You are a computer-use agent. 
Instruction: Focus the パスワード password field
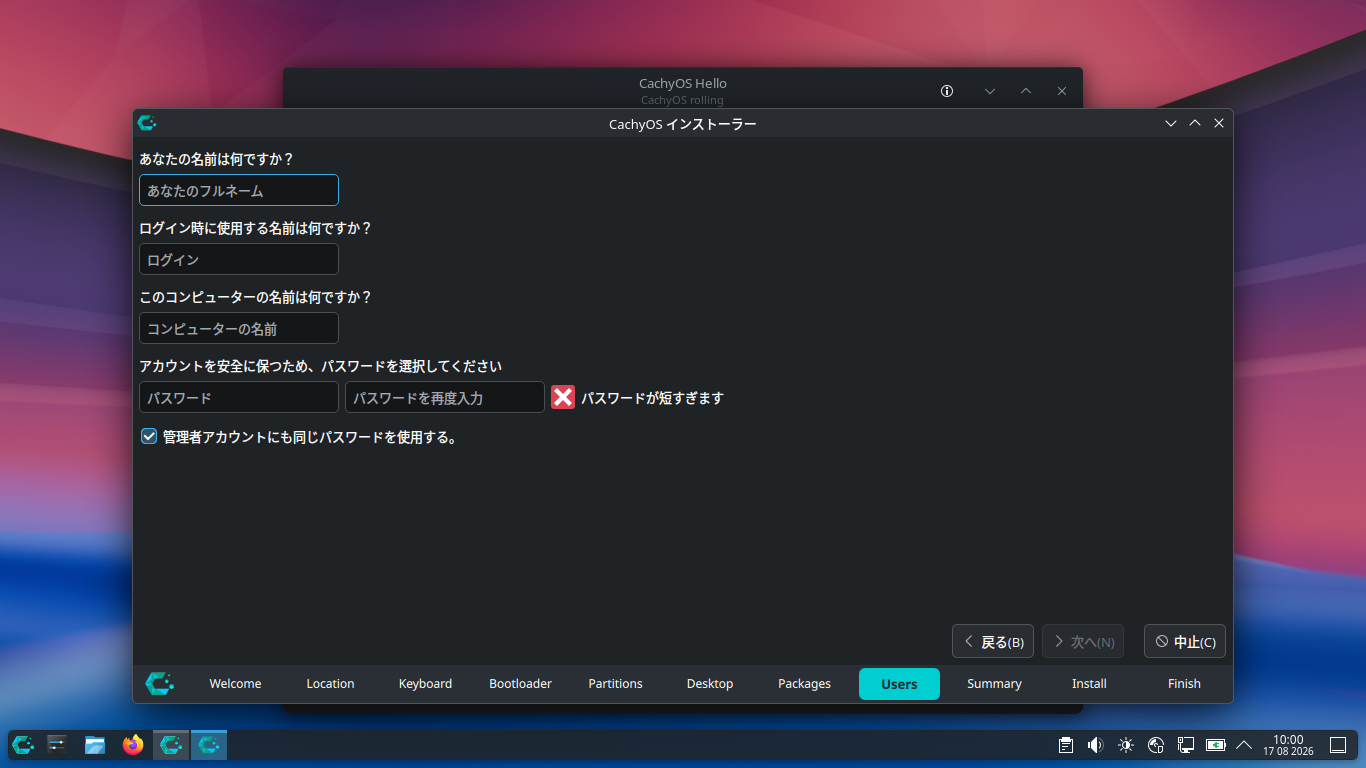pyautogui.click(x=239, y=397)
